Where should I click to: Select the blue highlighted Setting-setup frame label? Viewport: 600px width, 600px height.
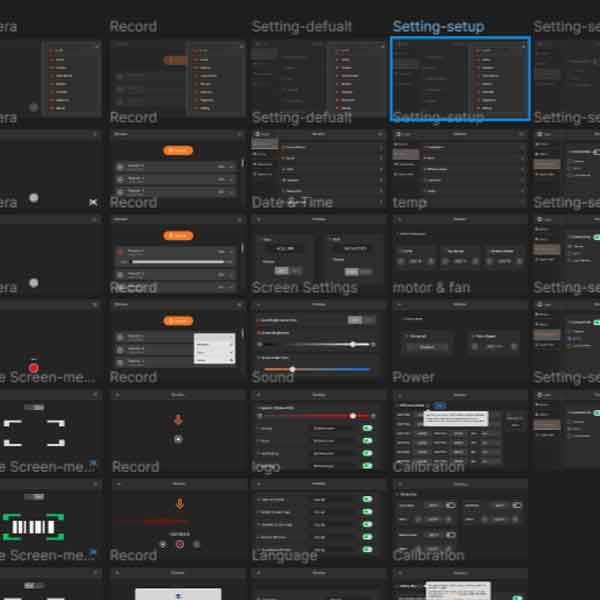tap(439, 26)
